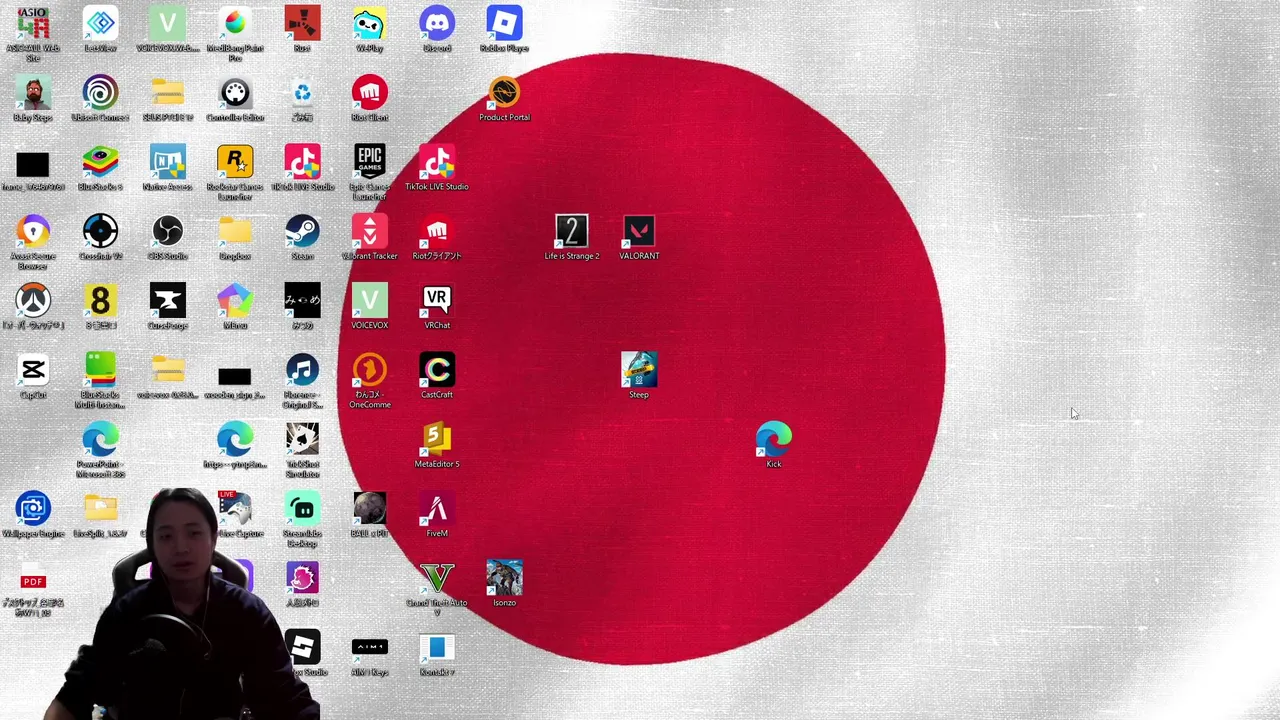
Task: Open the Baby Steps game icon
Action: (x=33, y=93)
